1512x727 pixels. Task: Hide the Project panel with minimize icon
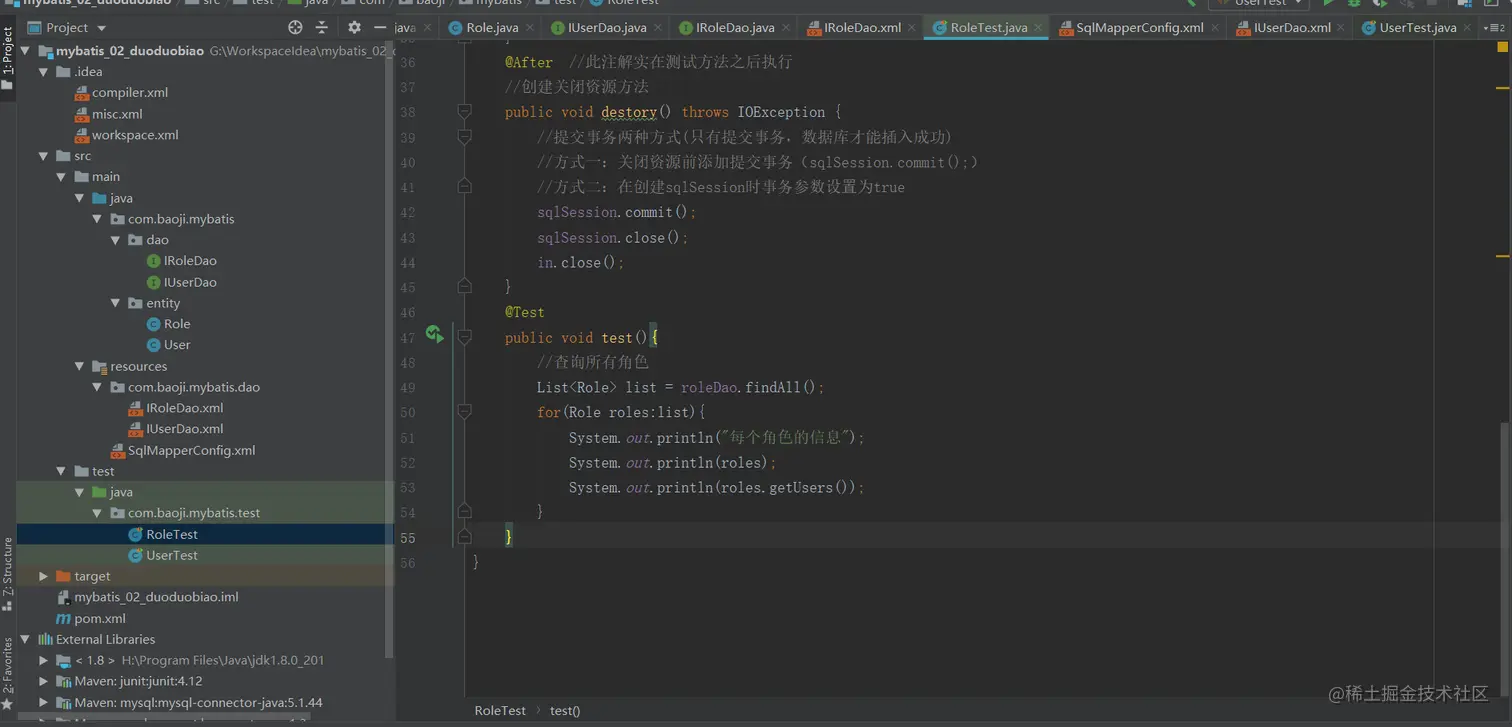click(x=379, y=28)
